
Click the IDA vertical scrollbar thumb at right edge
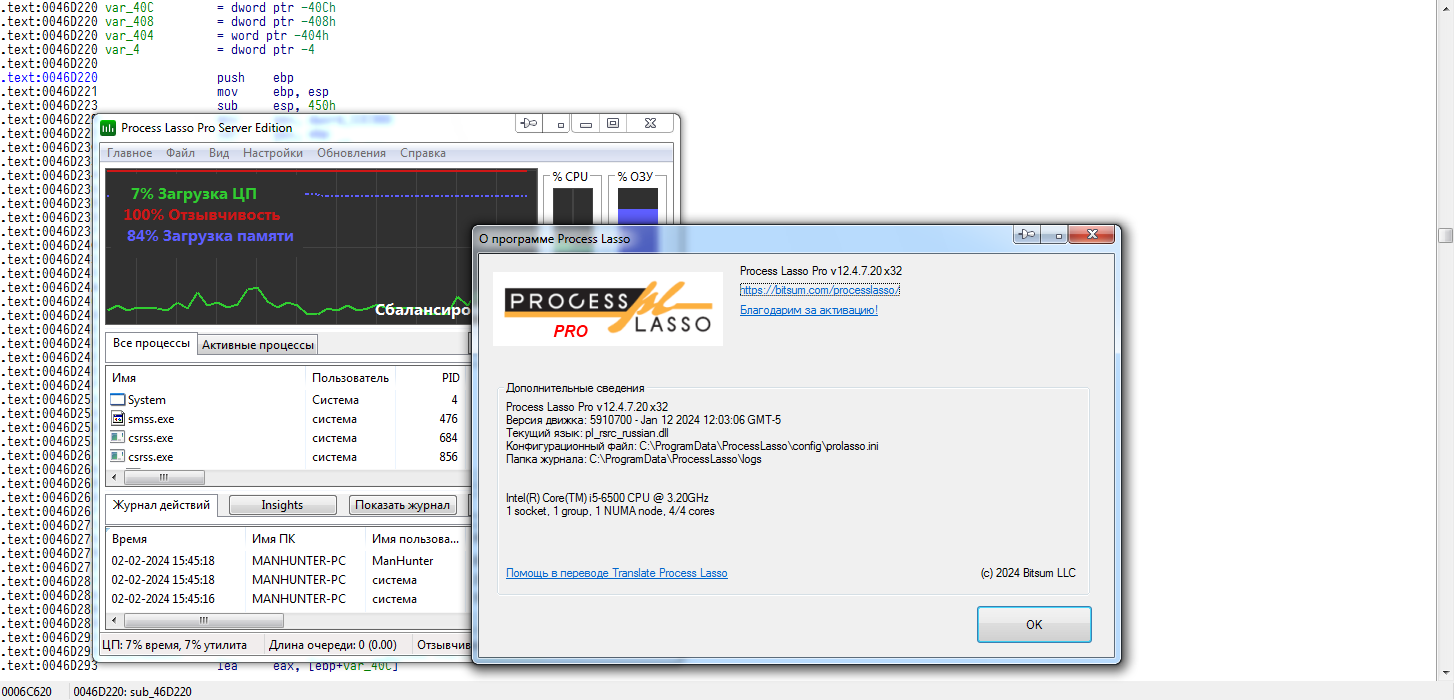pos(1445,235)
